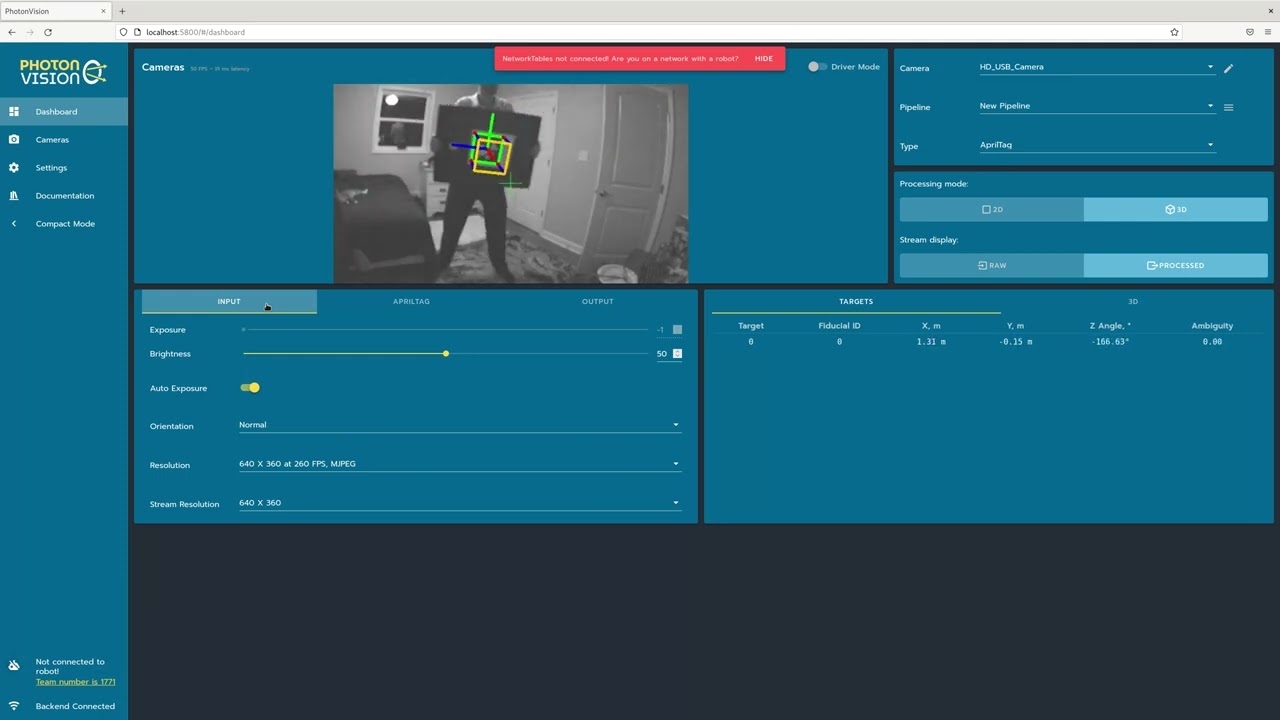1280x720 pixels.
Task: Open the Camera dropdown HD_USB_Camera
Action: pos(1097,67)
